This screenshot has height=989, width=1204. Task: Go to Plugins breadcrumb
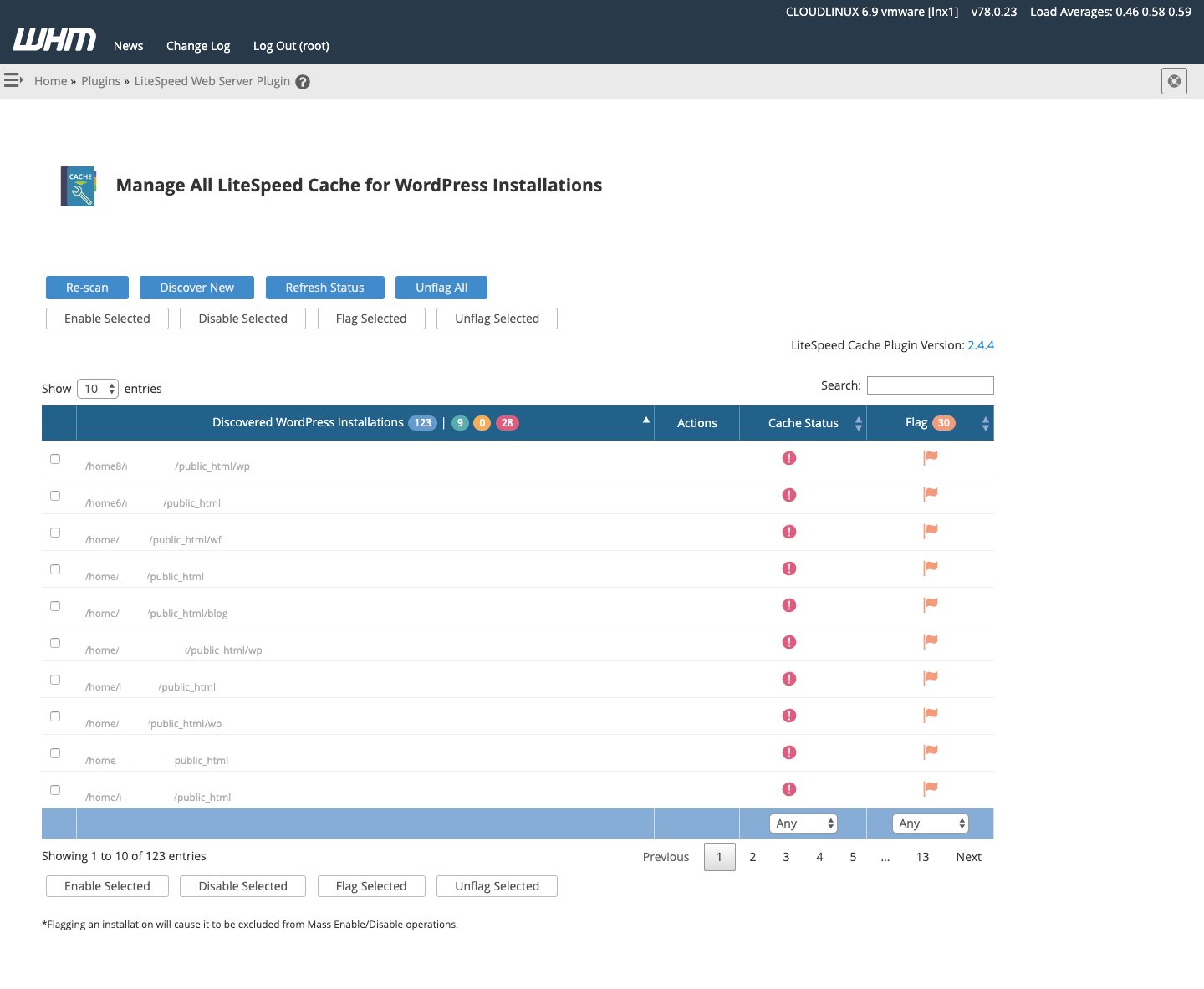coord(101,81)
